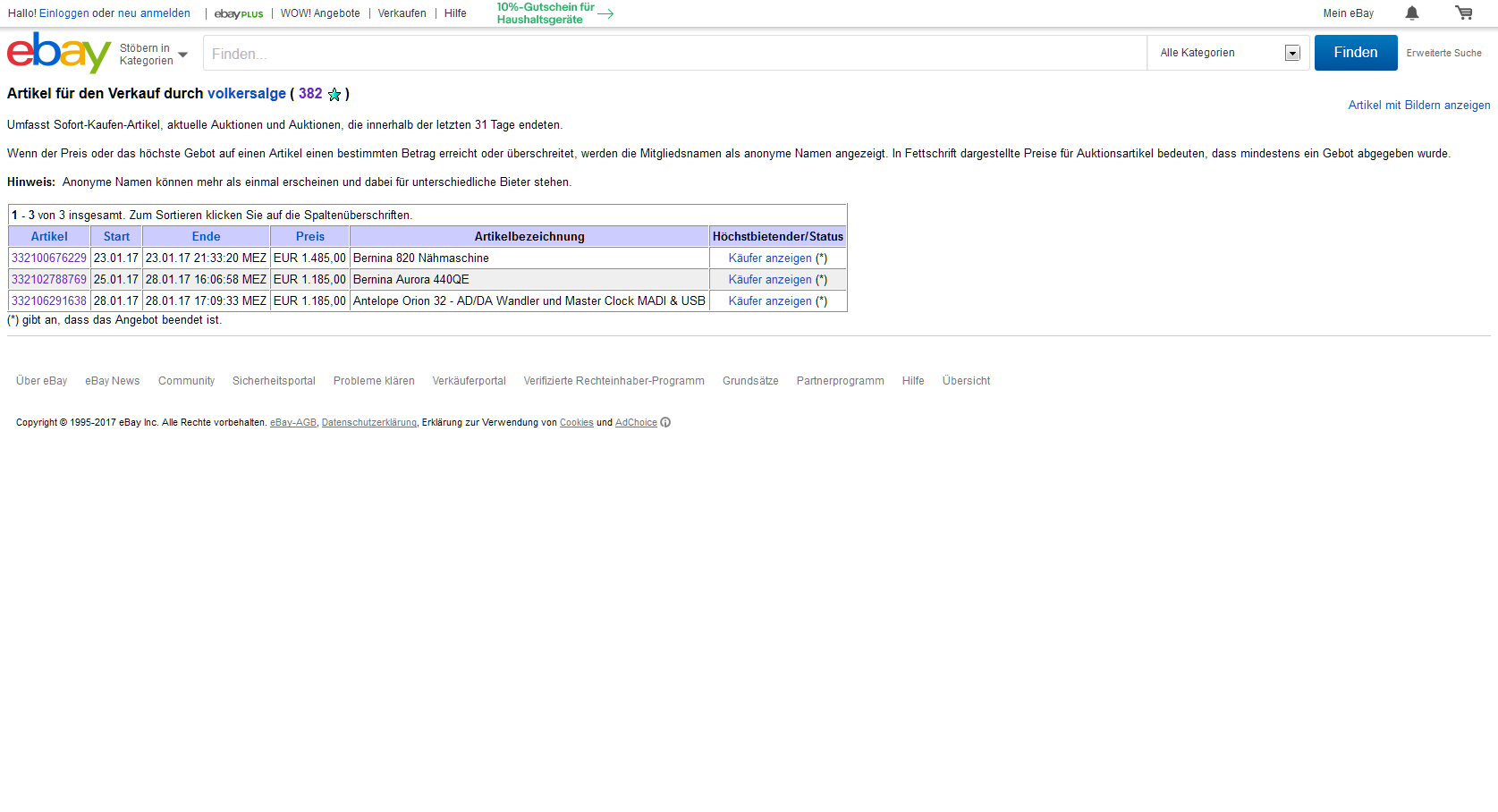Open item number 332100676229
The width and height of the screenshot is (1498, 812).
(49, 258)
